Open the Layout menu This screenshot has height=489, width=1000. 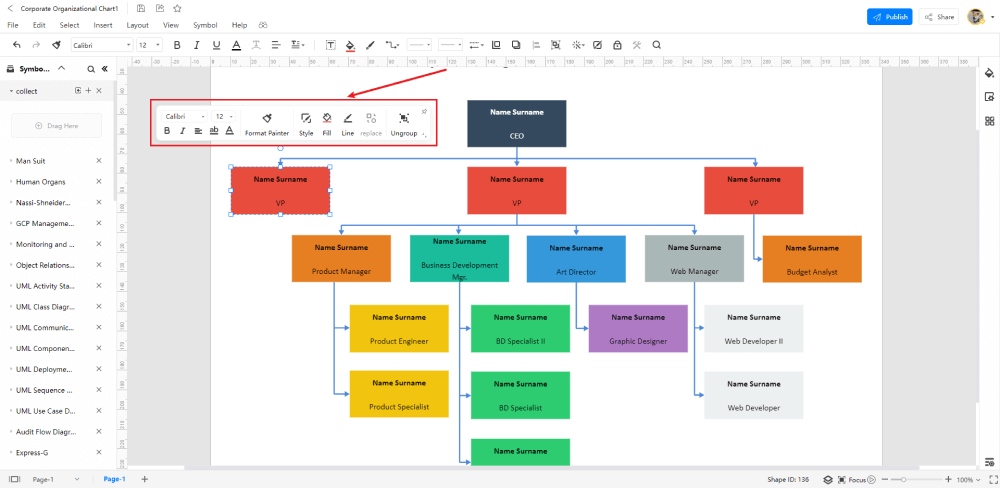tap(137, 25)
